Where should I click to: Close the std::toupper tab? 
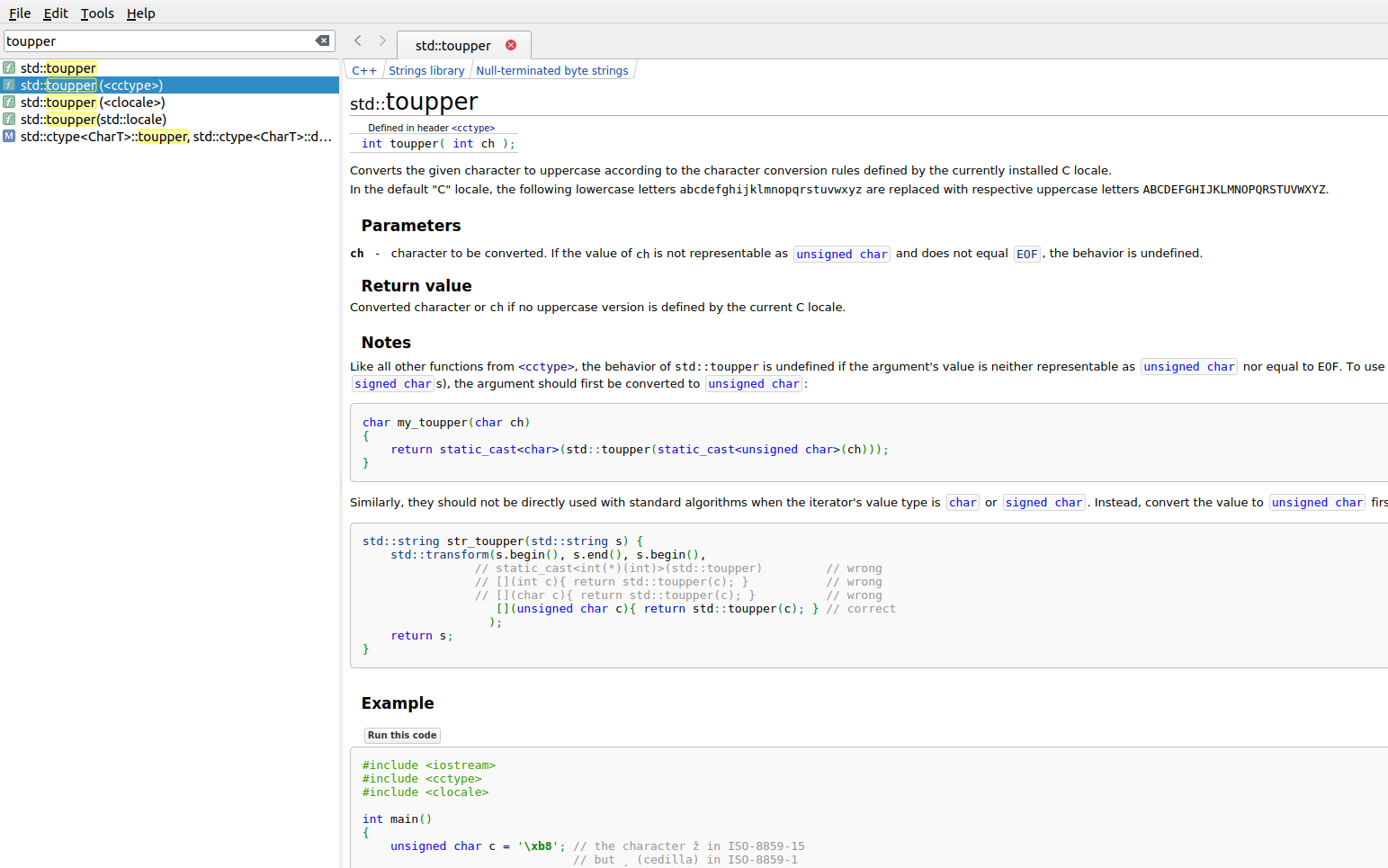click(x=511, y=45)
